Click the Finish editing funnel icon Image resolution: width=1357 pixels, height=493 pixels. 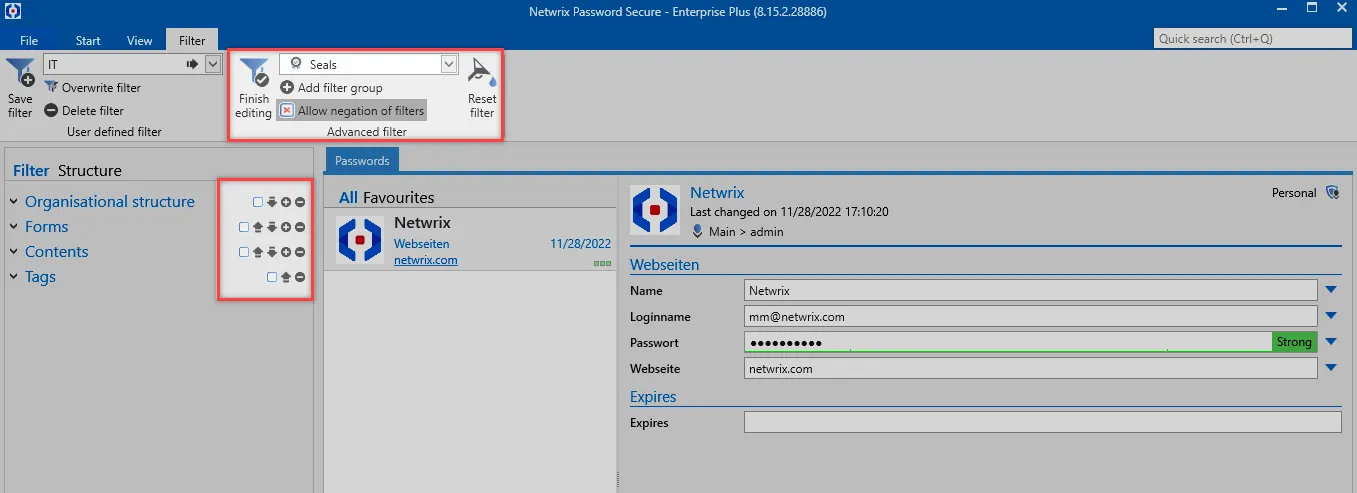(253, 72)
